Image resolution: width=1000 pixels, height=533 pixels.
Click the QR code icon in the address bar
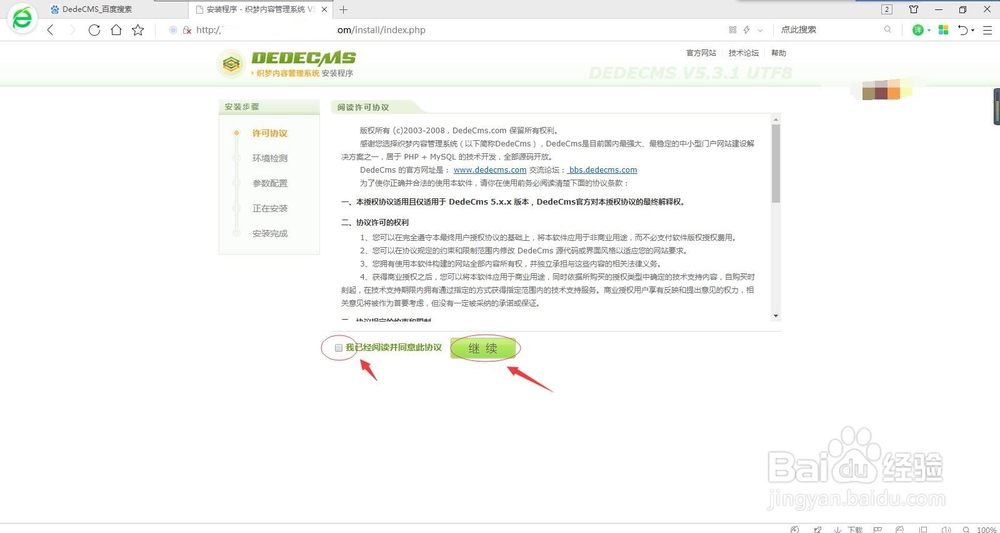pos(732,30)
